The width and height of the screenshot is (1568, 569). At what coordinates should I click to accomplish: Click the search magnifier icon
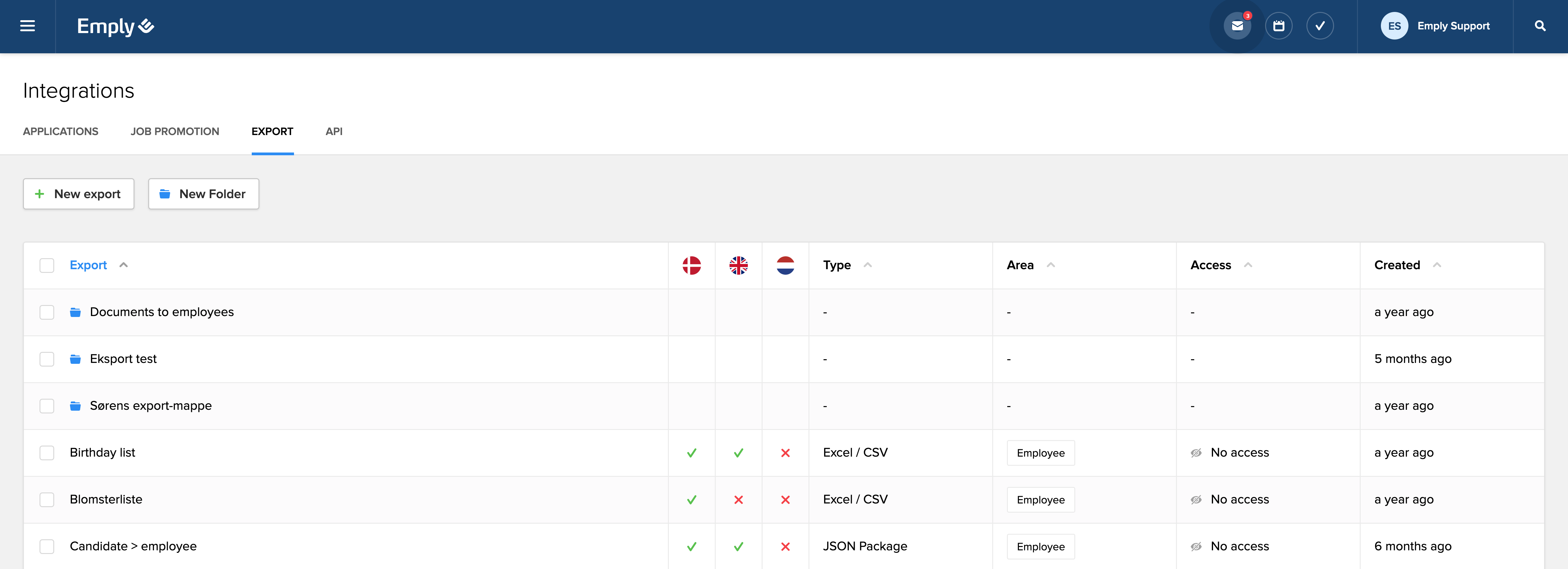pyautogui.click(x=1540, y=26)
